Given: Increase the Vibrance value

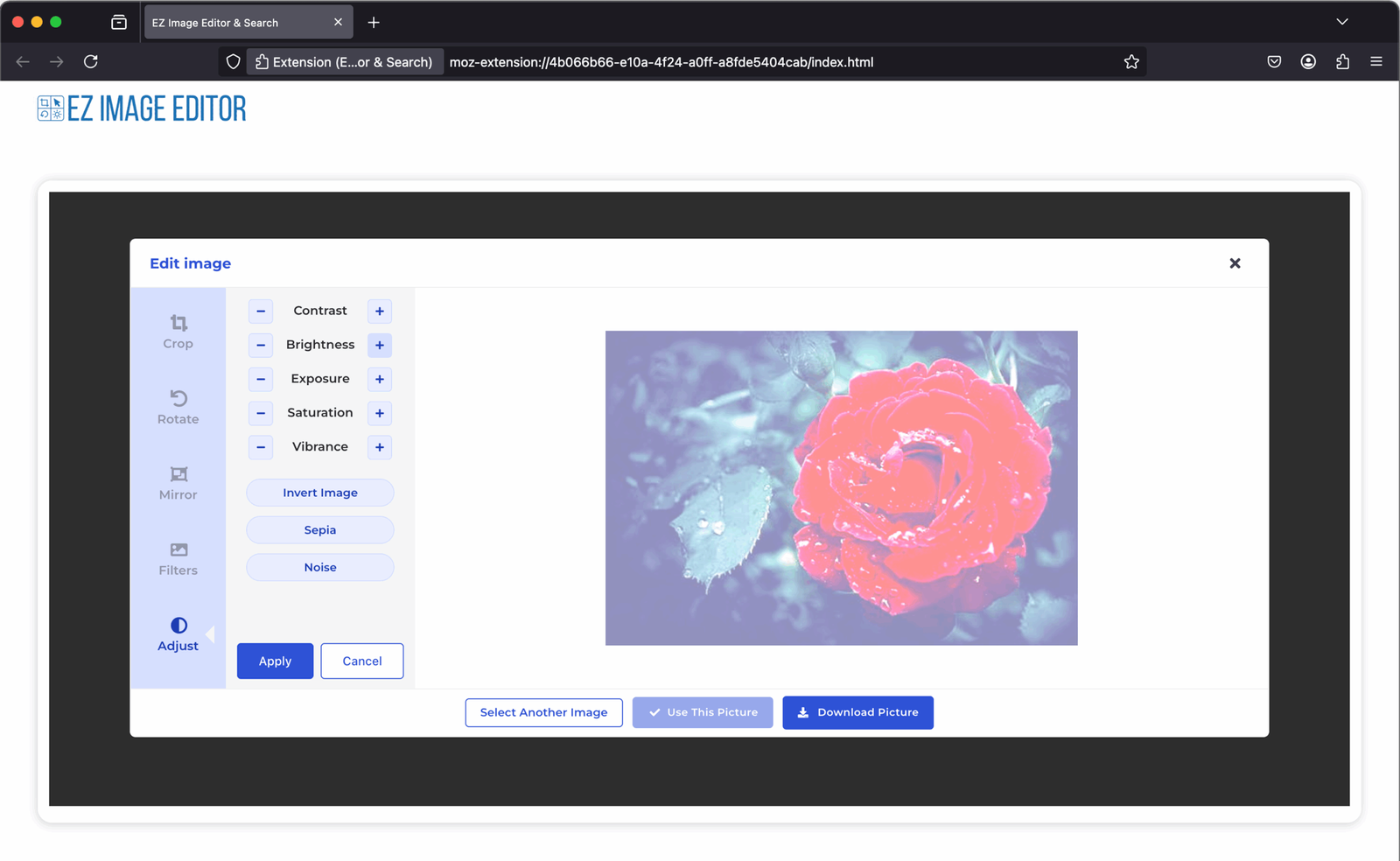Looking at the screenshot, I should tap(380, 447).
